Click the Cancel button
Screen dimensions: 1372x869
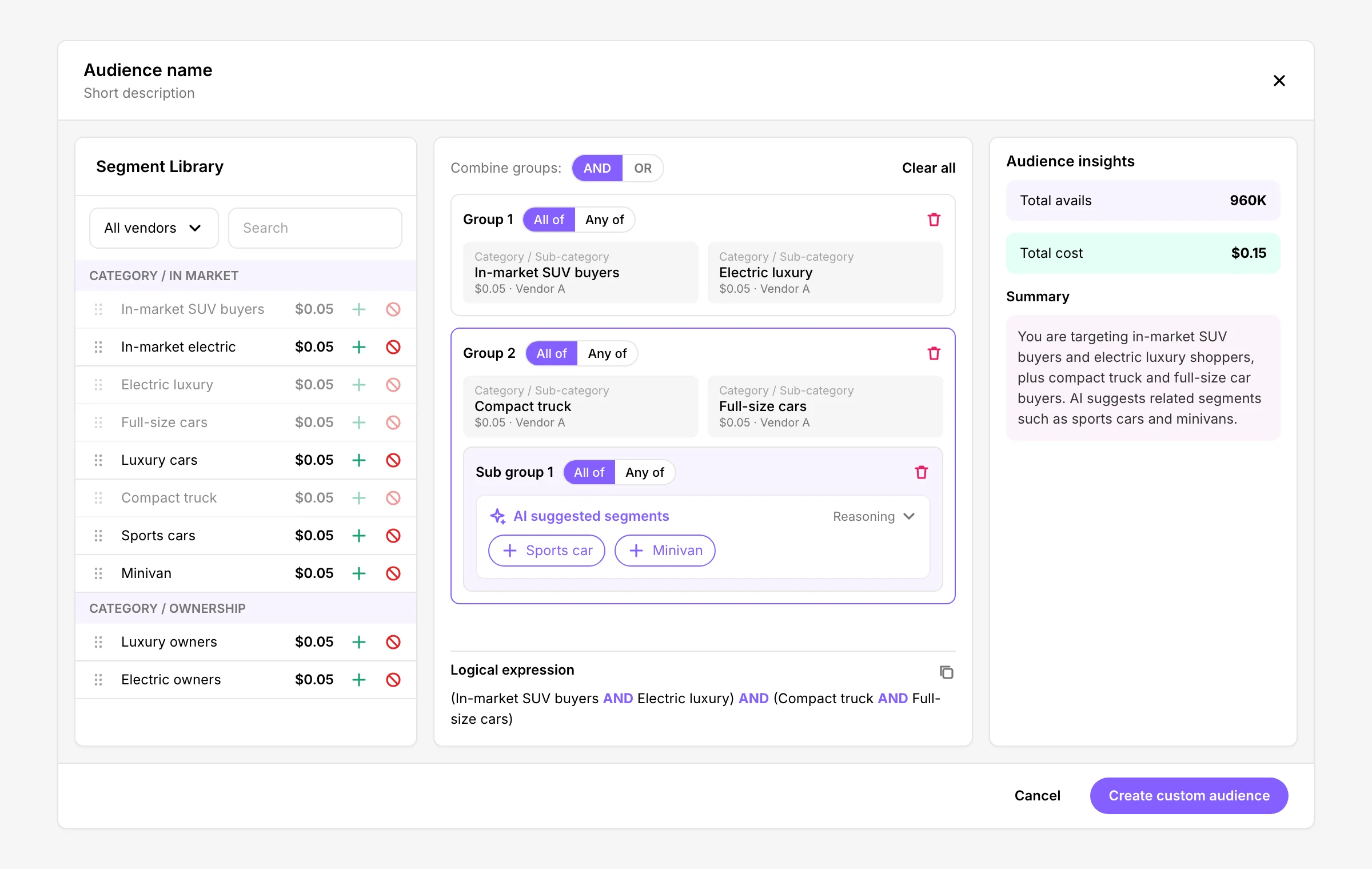1037,796
